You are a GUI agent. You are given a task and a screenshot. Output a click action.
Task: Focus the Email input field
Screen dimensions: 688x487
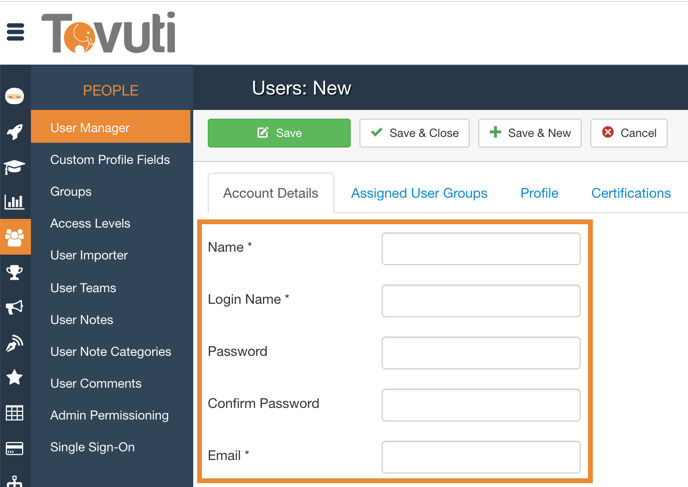coord(481,457)
